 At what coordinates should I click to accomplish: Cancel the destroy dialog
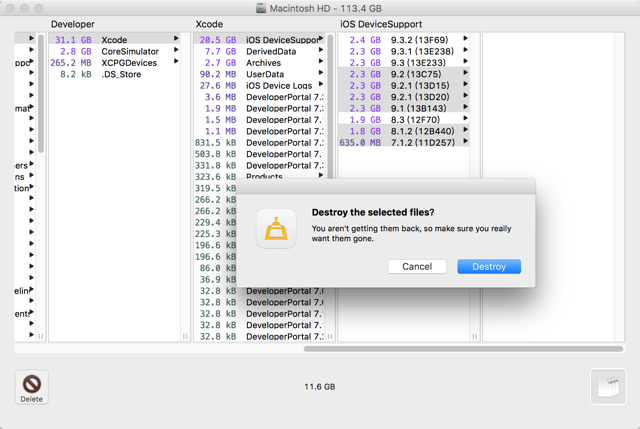coord(417,267)
